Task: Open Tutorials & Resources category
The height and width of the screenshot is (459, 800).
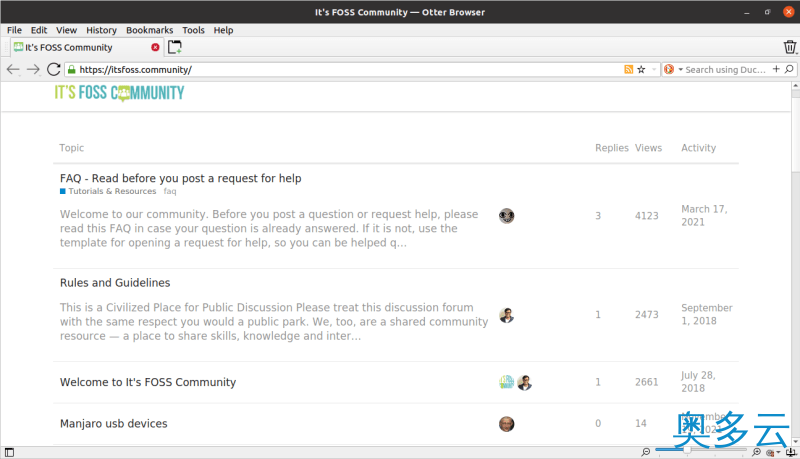Action: 108,191
